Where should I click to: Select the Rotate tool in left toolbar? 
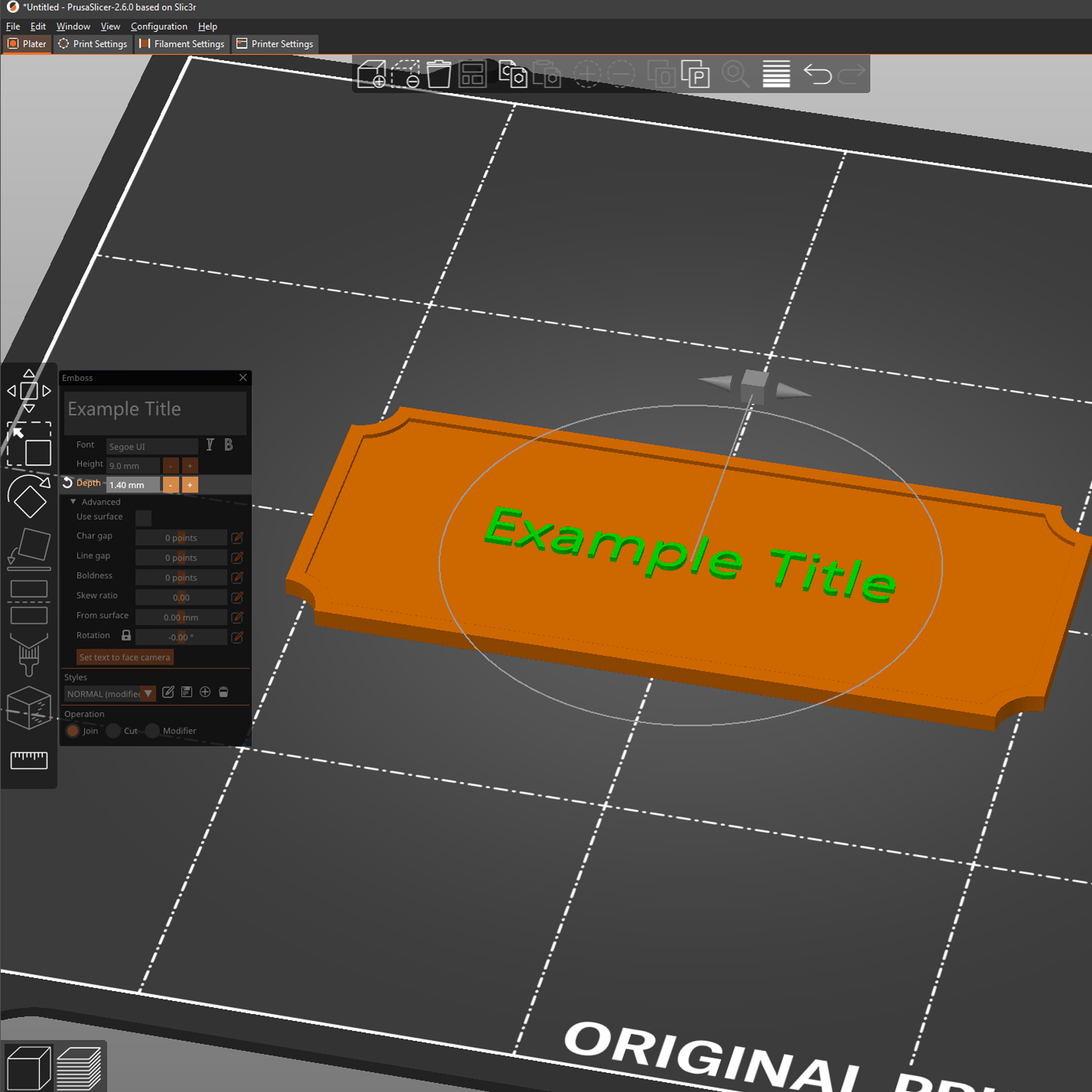click(x=29, y=496)
